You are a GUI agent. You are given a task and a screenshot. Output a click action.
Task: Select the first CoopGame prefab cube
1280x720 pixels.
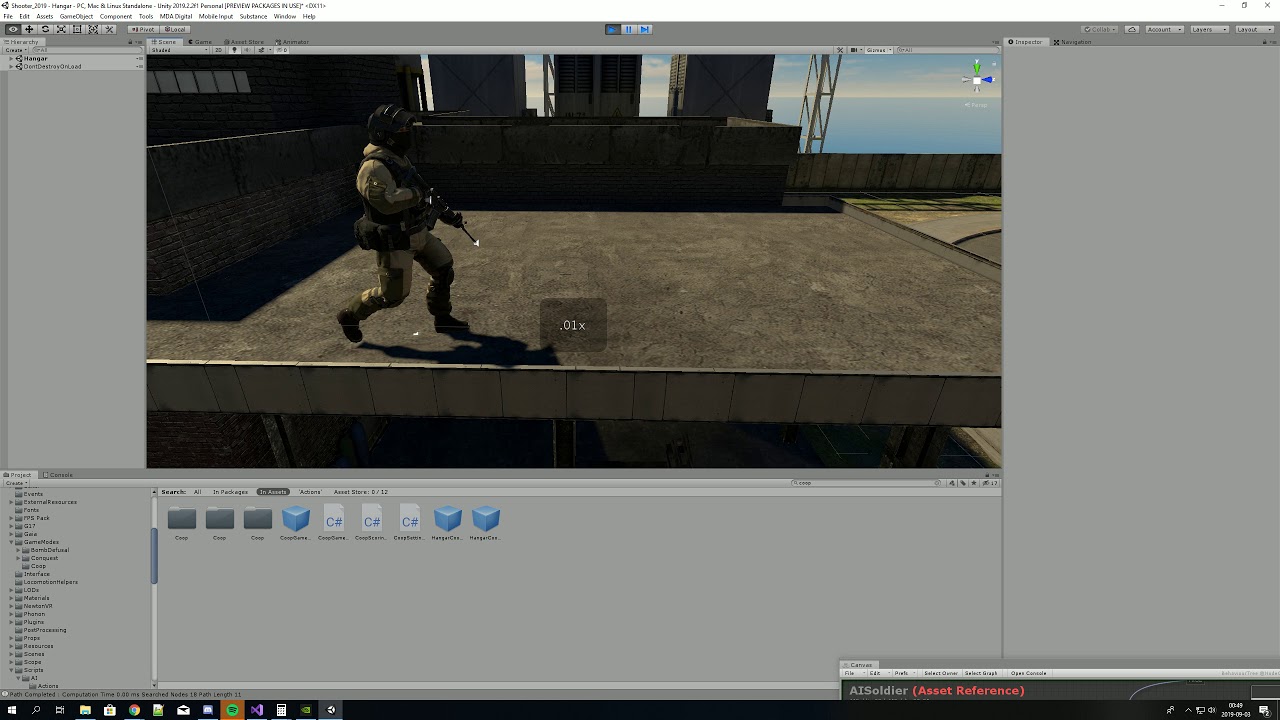(x=296, y=518)
